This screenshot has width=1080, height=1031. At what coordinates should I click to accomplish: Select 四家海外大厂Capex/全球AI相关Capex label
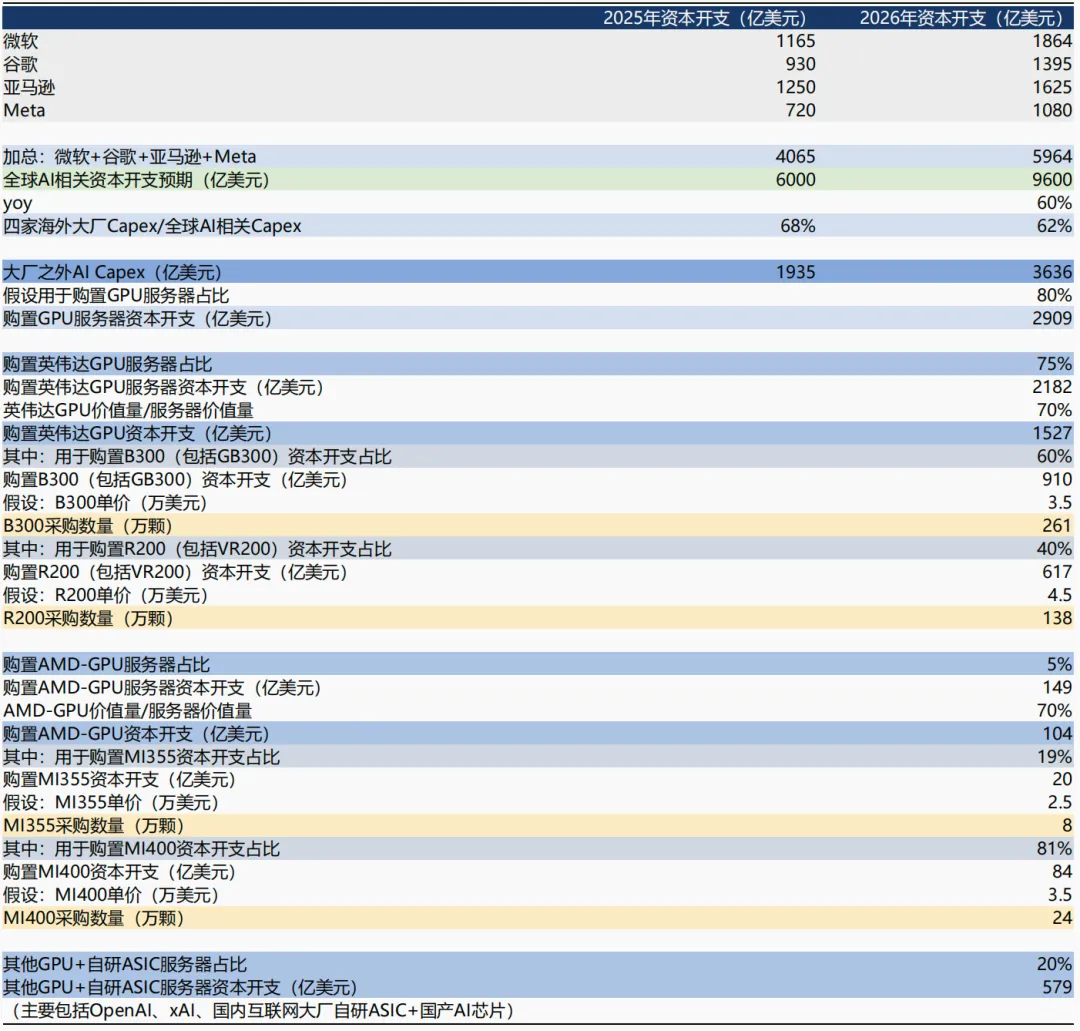click(152, 226)
